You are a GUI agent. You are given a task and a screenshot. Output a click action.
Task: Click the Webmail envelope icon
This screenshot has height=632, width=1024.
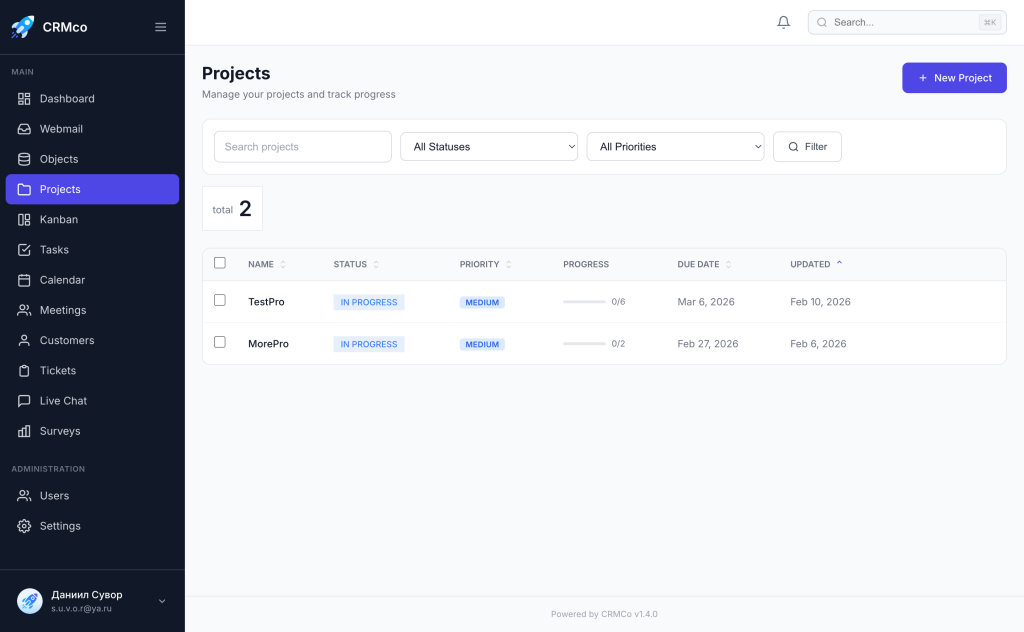24,129
